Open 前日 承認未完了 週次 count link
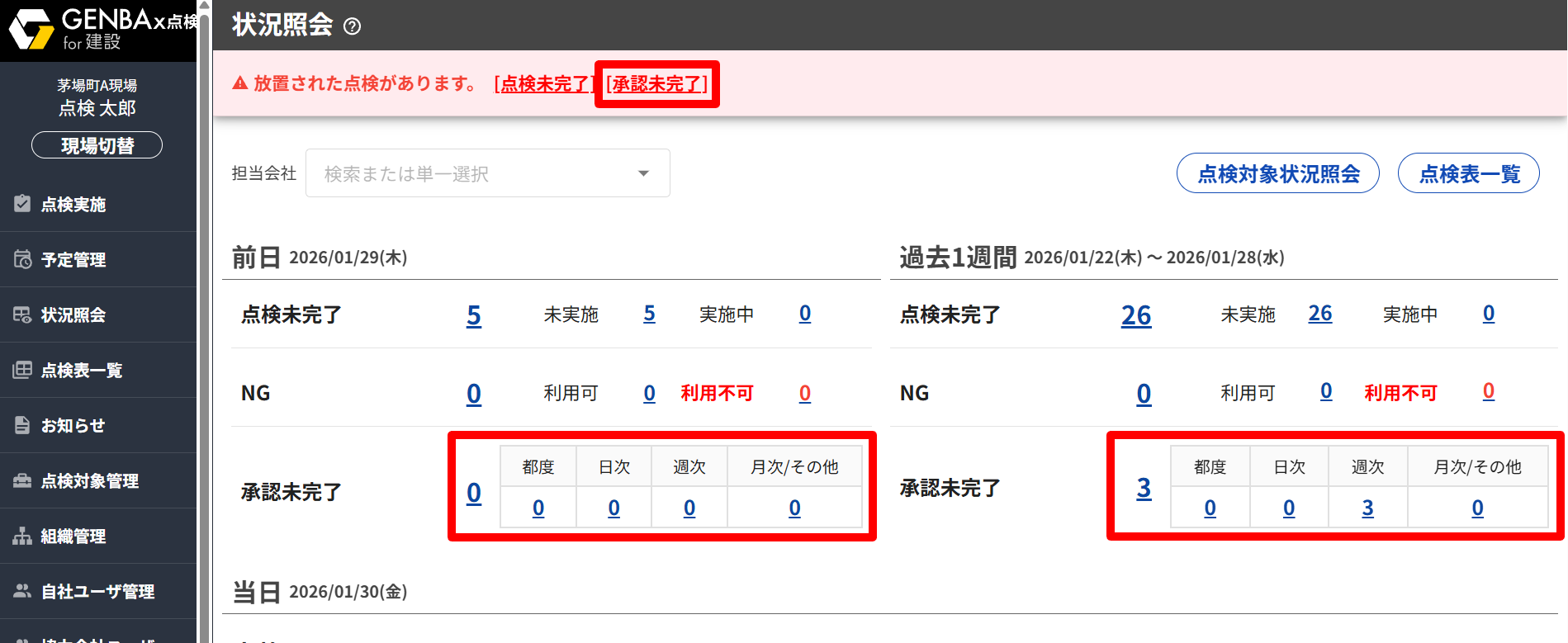Viewport: 1568px width, 643px height. coord(689,508)
